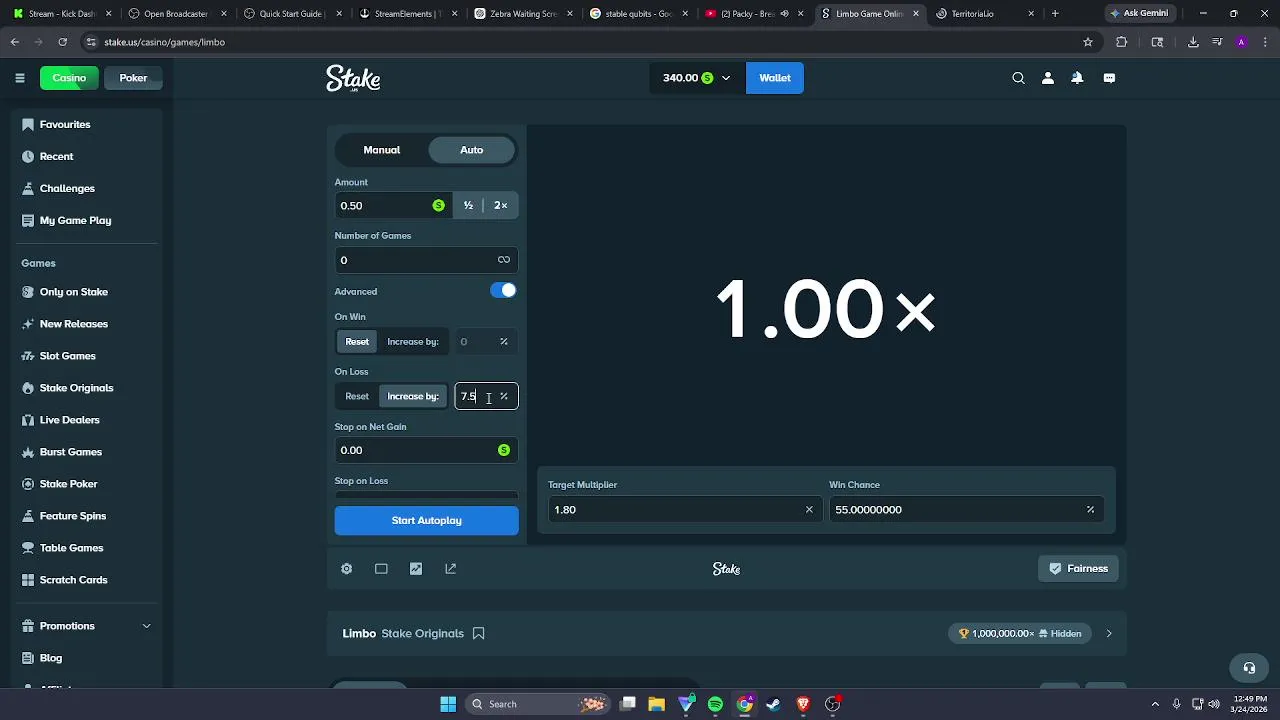Open the Windows Start menu
1280x720 pixels.
point(448,704)
